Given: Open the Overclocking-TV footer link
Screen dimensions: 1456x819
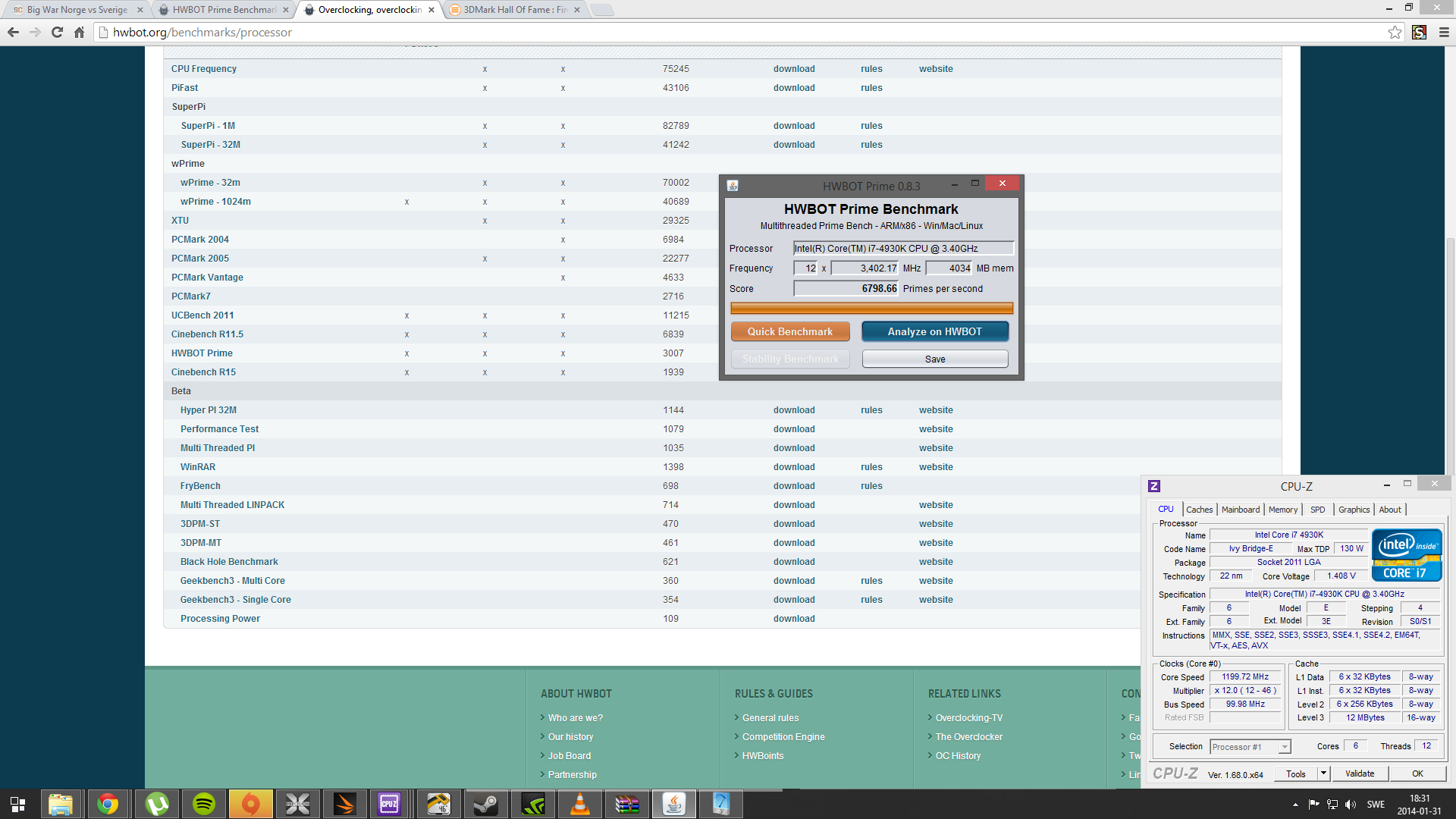Looking at the screenshot, I should [x=969, y=718].
